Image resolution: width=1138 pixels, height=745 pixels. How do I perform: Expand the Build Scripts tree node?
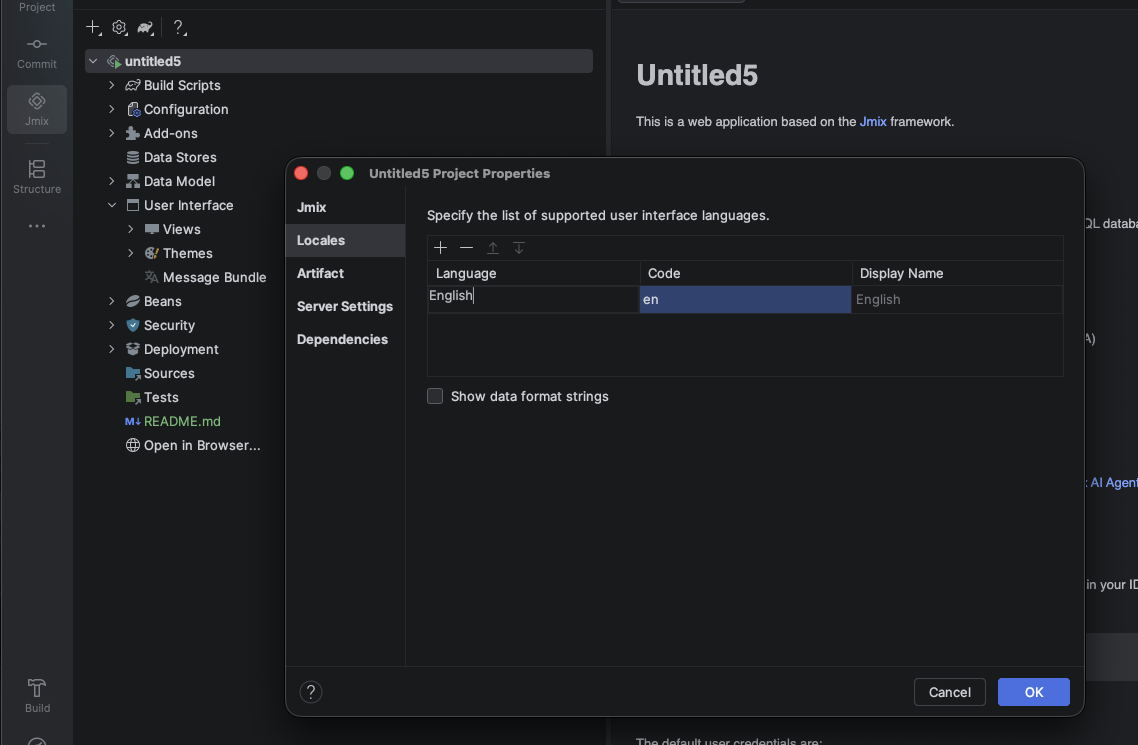click(112, 85)
